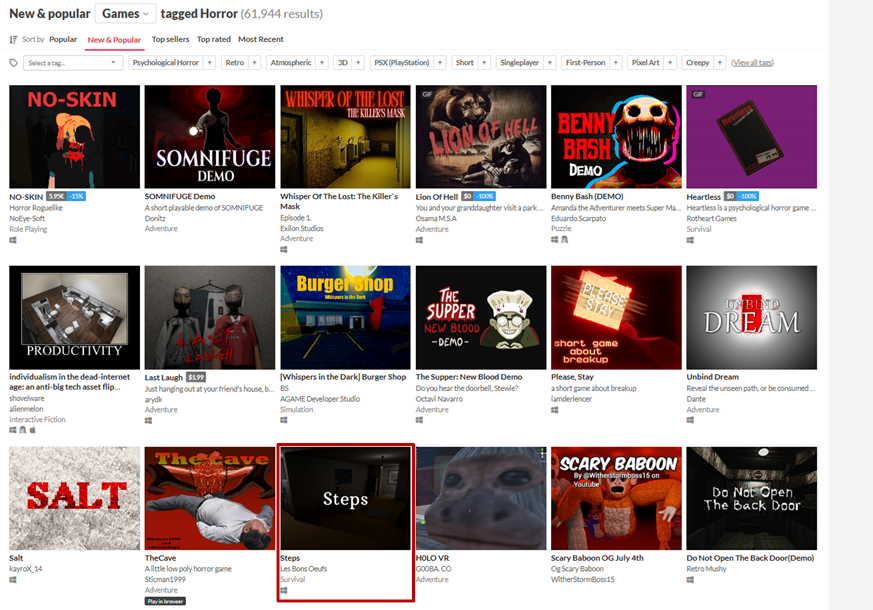Open author NoEye-Soft profile
The height and width of the screenshot is (610, 873).
(x=27, y=218)
